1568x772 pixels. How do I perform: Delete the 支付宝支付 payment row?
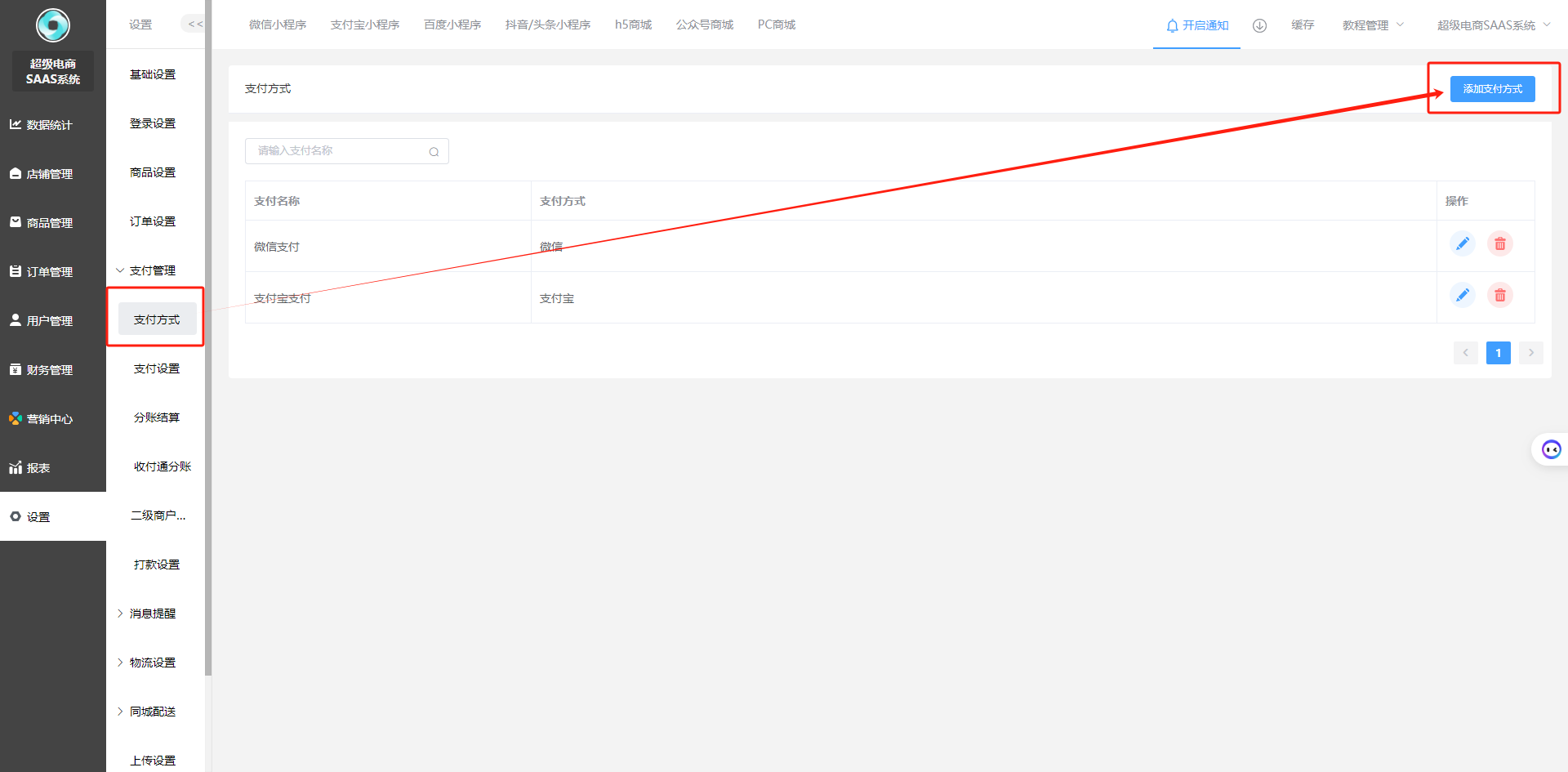(x=1499, y=296)
